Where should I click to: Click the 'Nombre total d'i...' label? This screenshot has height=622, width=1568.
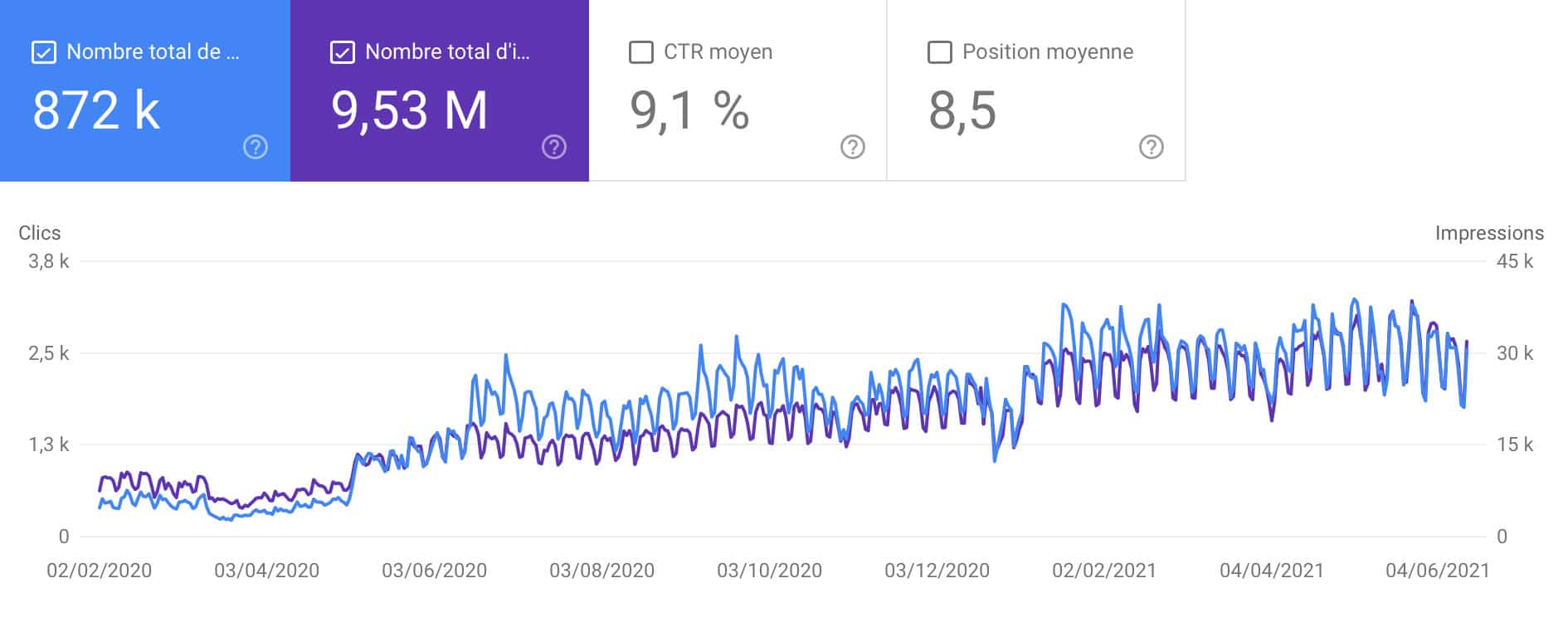tap(447, 52)
